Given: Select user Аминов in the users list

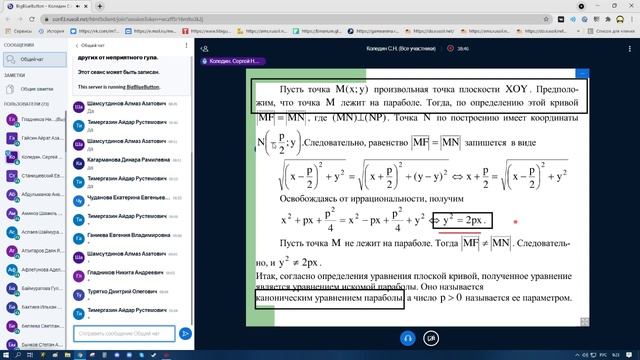Looking at the screenshot, I should coord(34,213).
